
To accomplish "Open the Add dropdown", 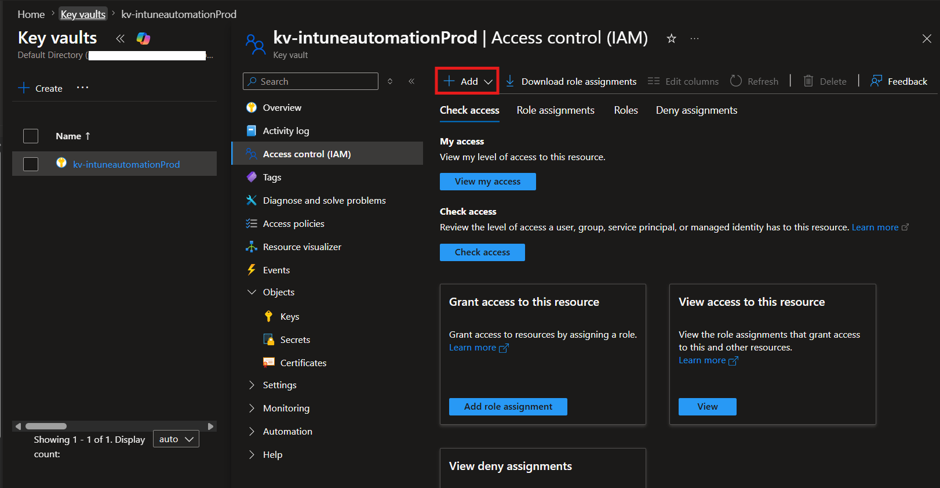I will [468, 81].
